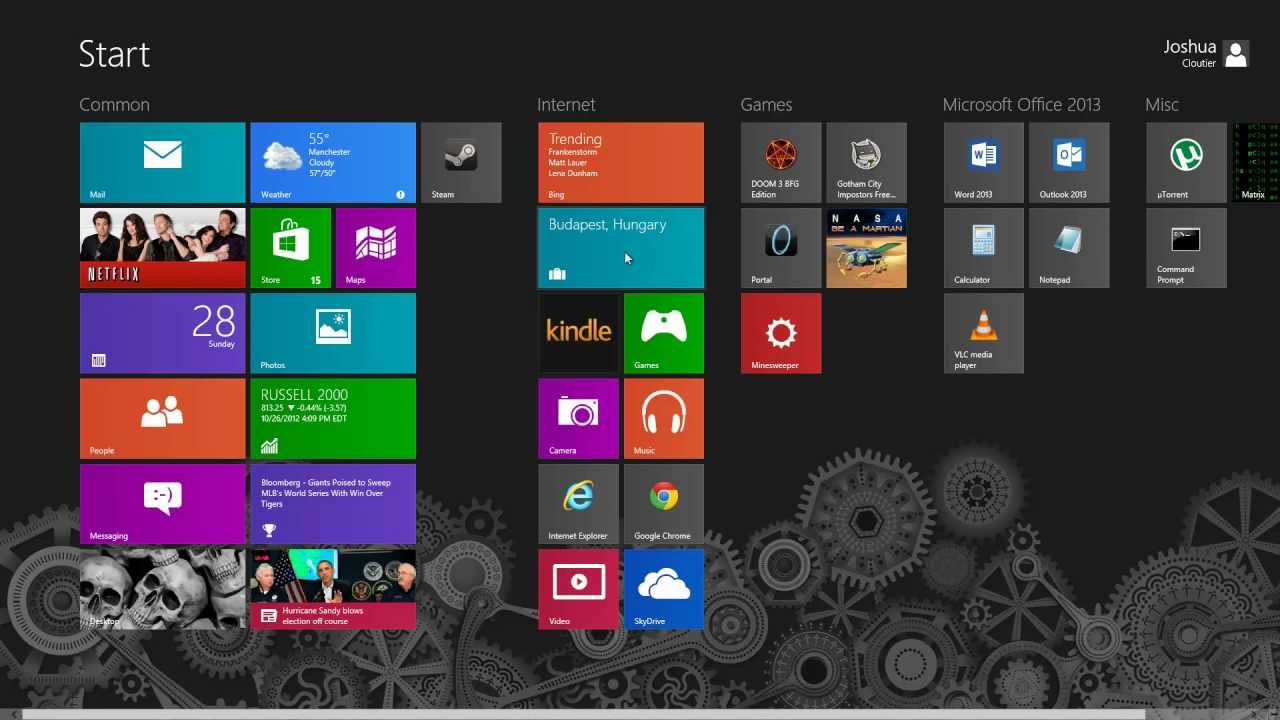Open the Desktop tile with skulls

coord(162,589)
